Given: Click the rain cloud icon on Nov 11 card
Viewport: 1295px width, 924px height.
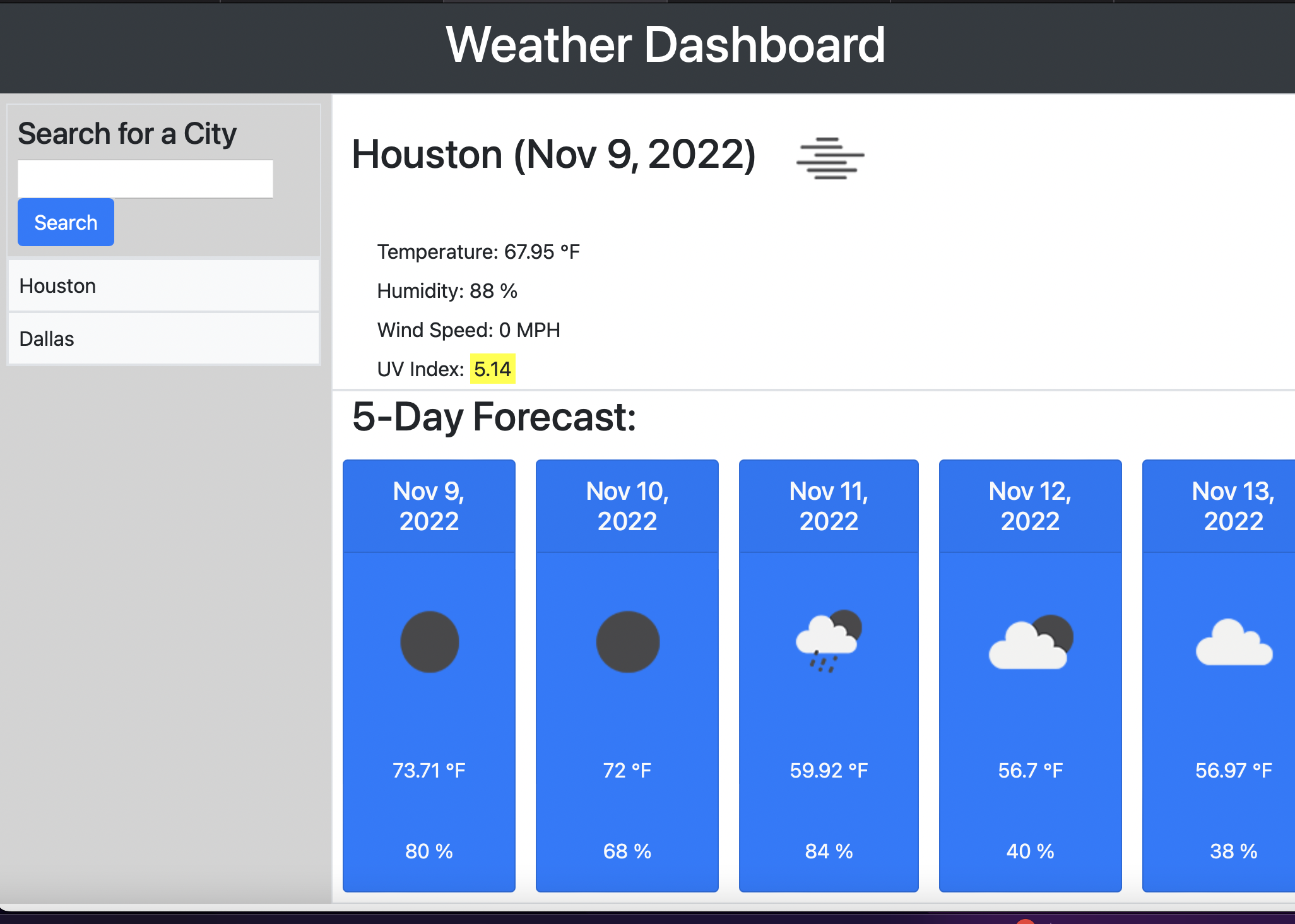Looking at the screenshot, I should (x=828, y=641).
